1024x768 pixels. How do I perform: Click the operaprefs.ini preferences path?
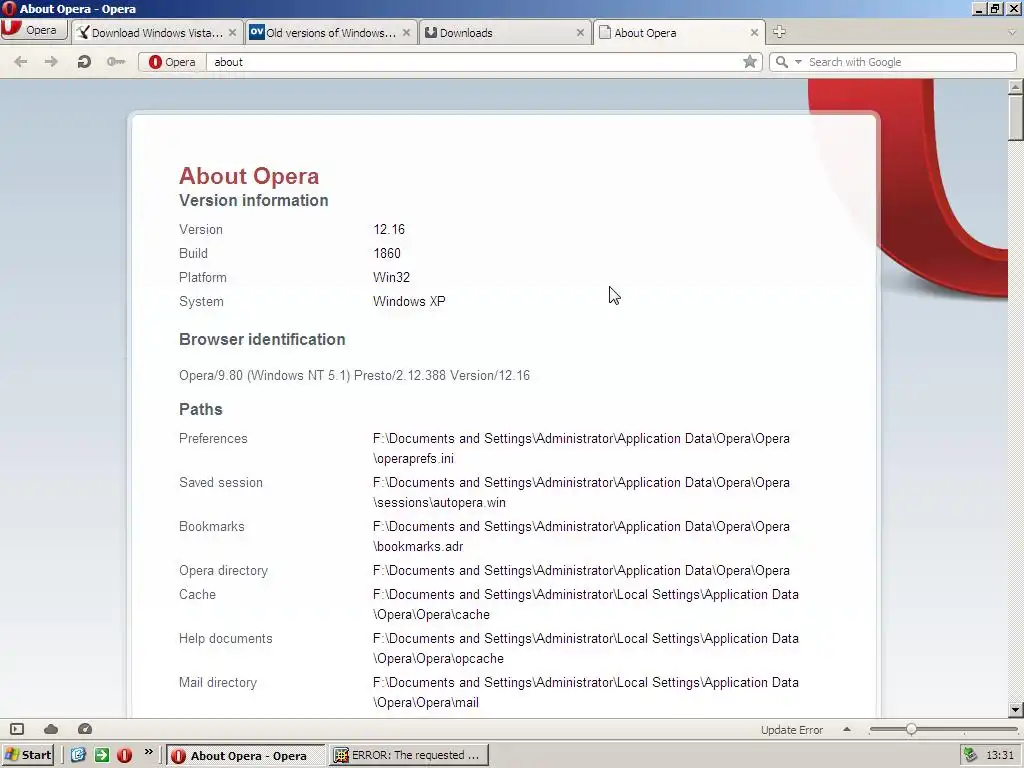coord(581,449)
